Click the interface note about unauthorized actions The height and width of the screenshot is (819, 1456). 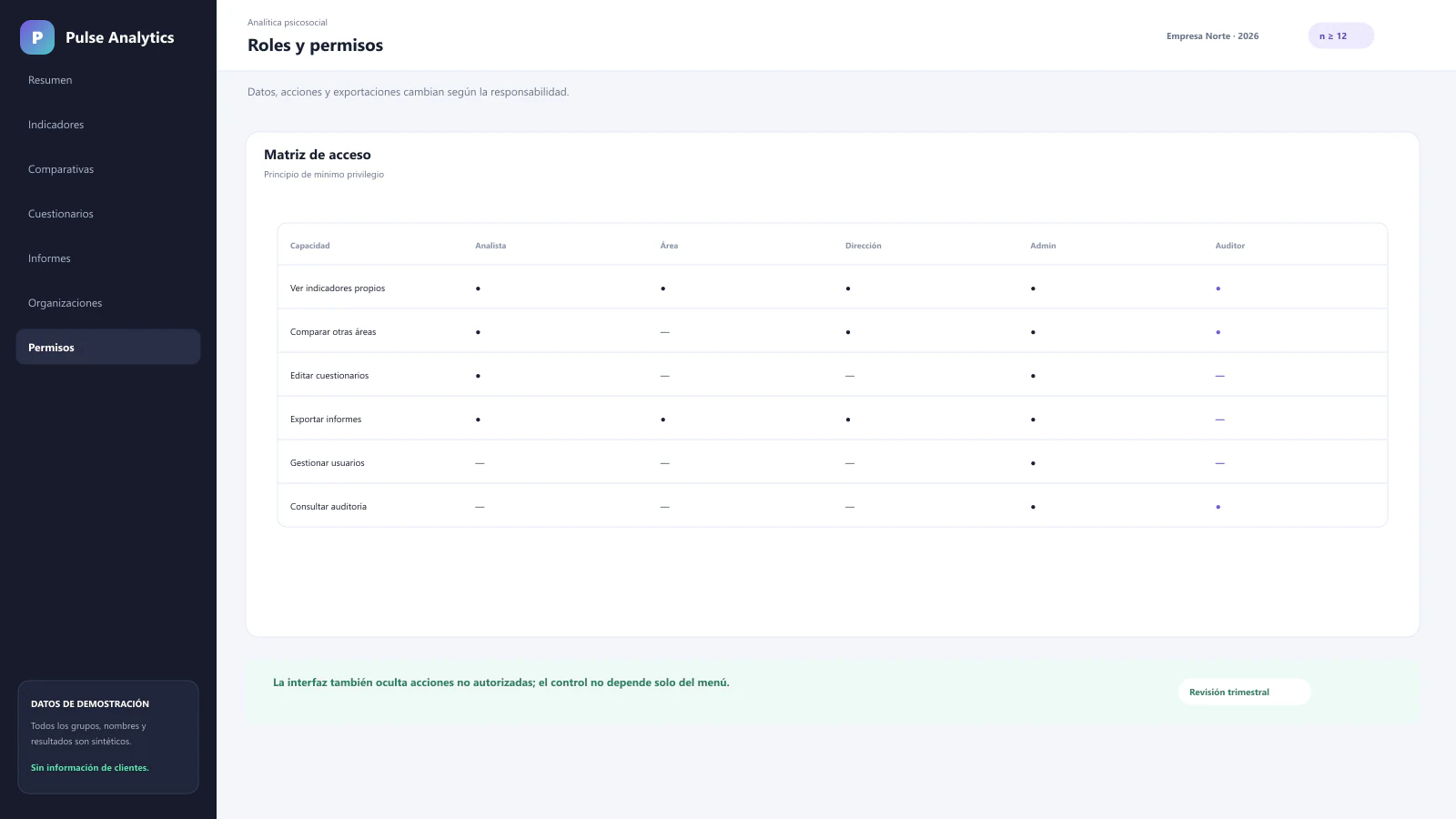501,682
